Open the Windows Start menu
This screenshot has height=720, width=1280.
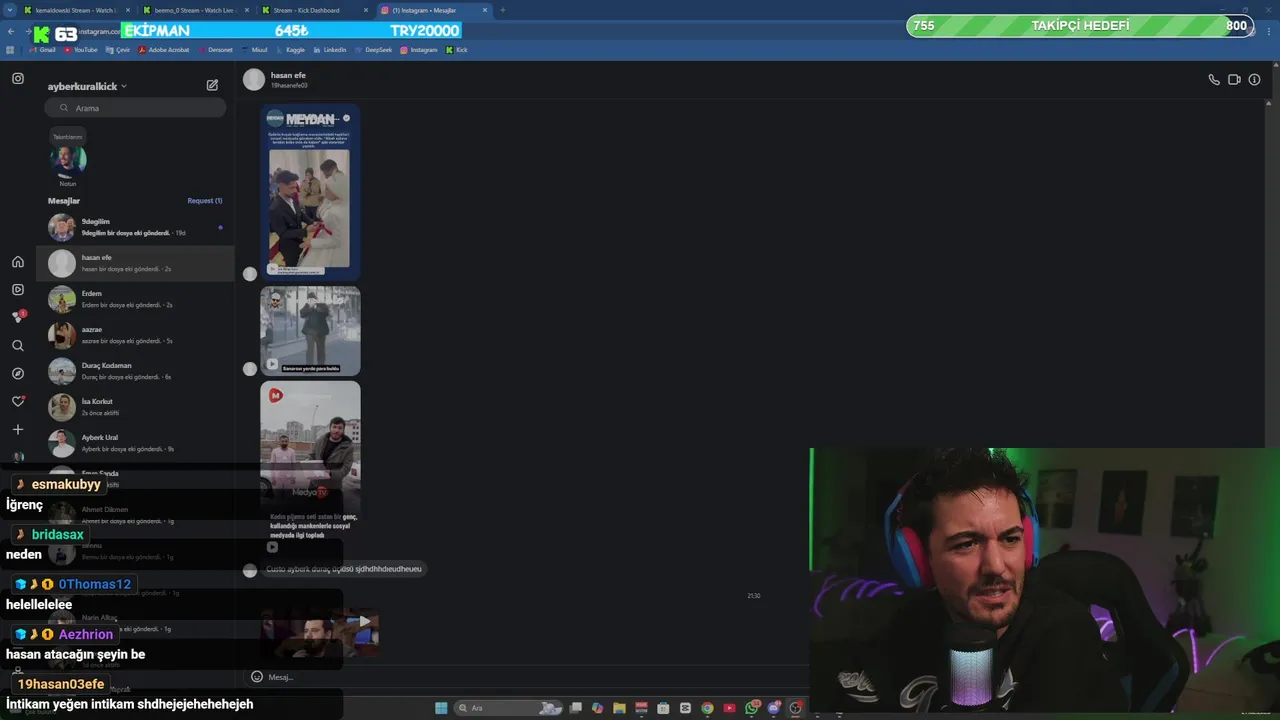pos(441,708)
